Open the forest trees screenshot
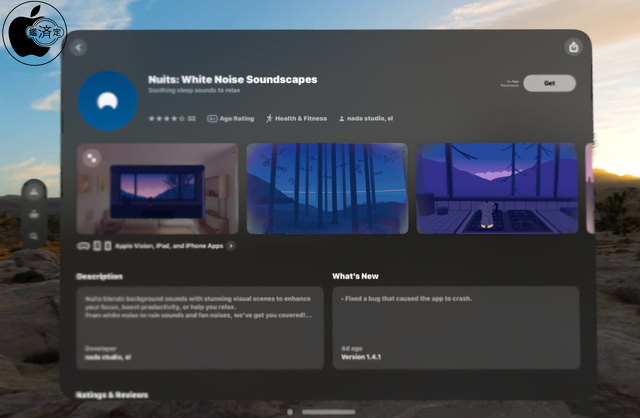Screen dimensions: 640x418 point(327,189)
